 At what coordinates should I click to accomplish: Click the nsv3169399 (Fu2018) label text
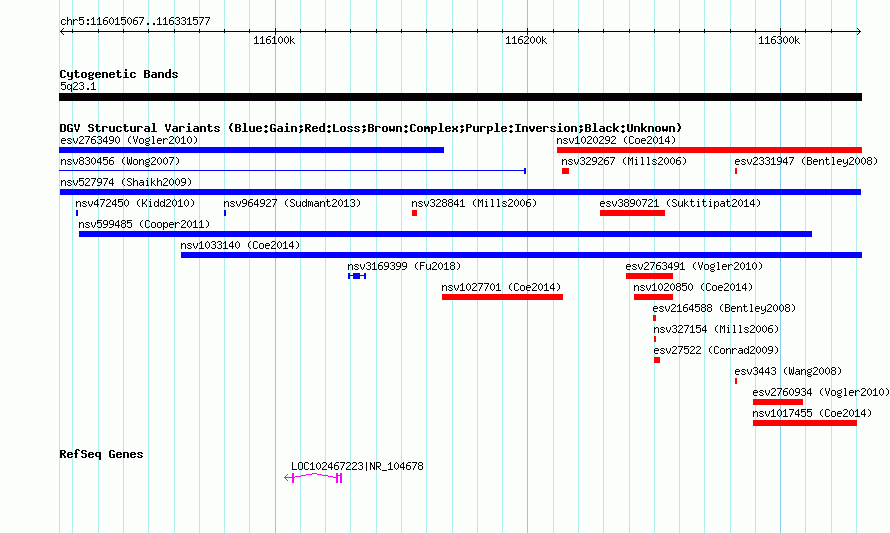[404, 266]
